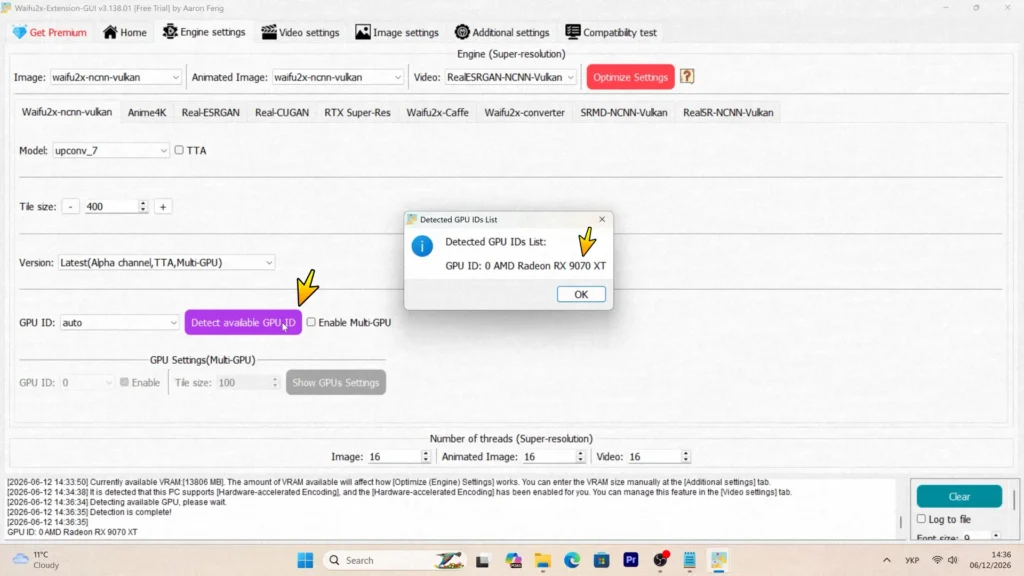Click Detect available GPU ID button
This screenshot has width=1024, height=576.
[243, 323]
